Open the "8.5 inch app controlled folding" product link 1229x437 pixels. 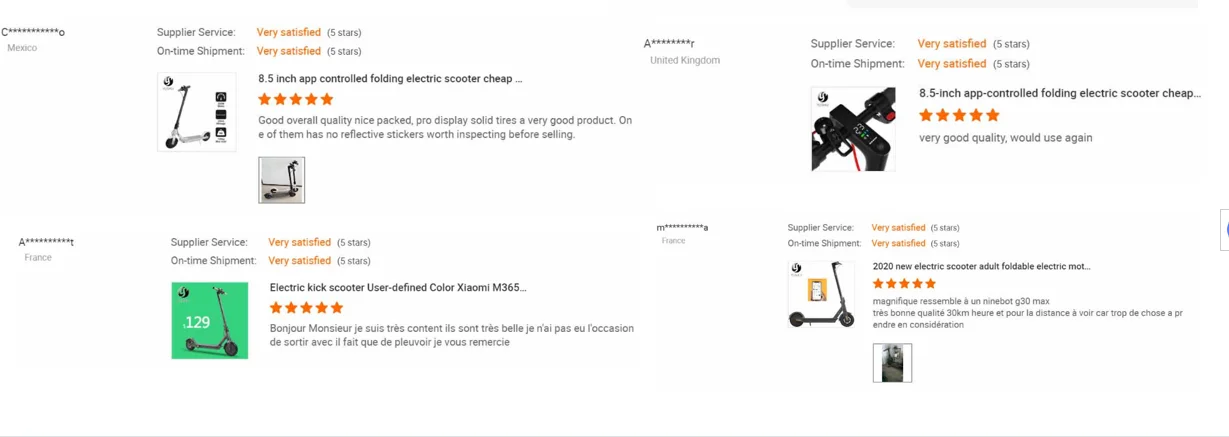click(390, 78)
